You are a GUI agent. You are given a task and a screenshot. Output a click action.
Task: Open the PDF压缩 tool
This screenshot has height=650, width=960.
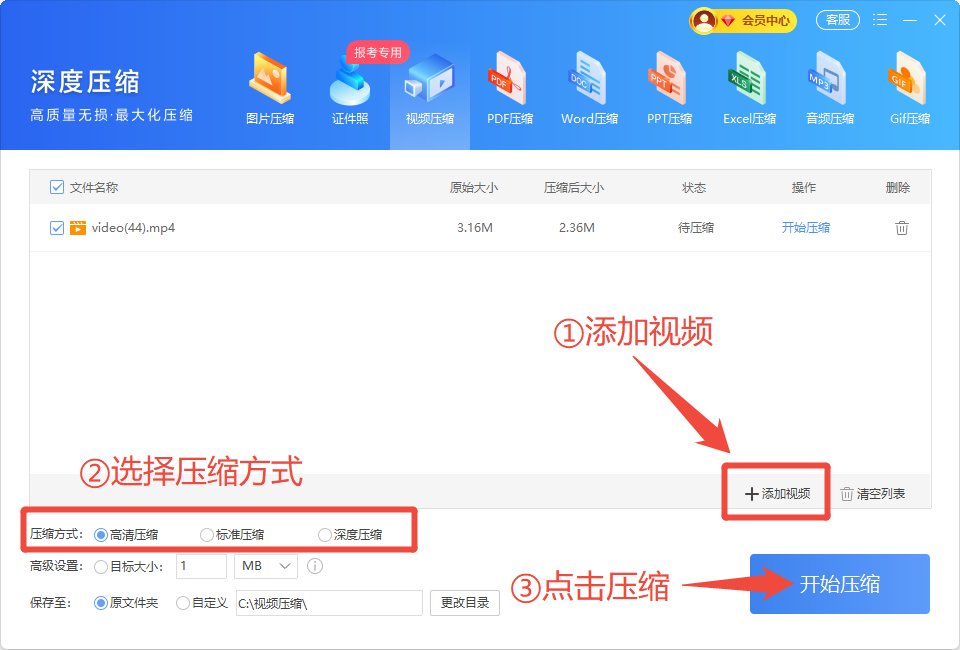(510, 92)
